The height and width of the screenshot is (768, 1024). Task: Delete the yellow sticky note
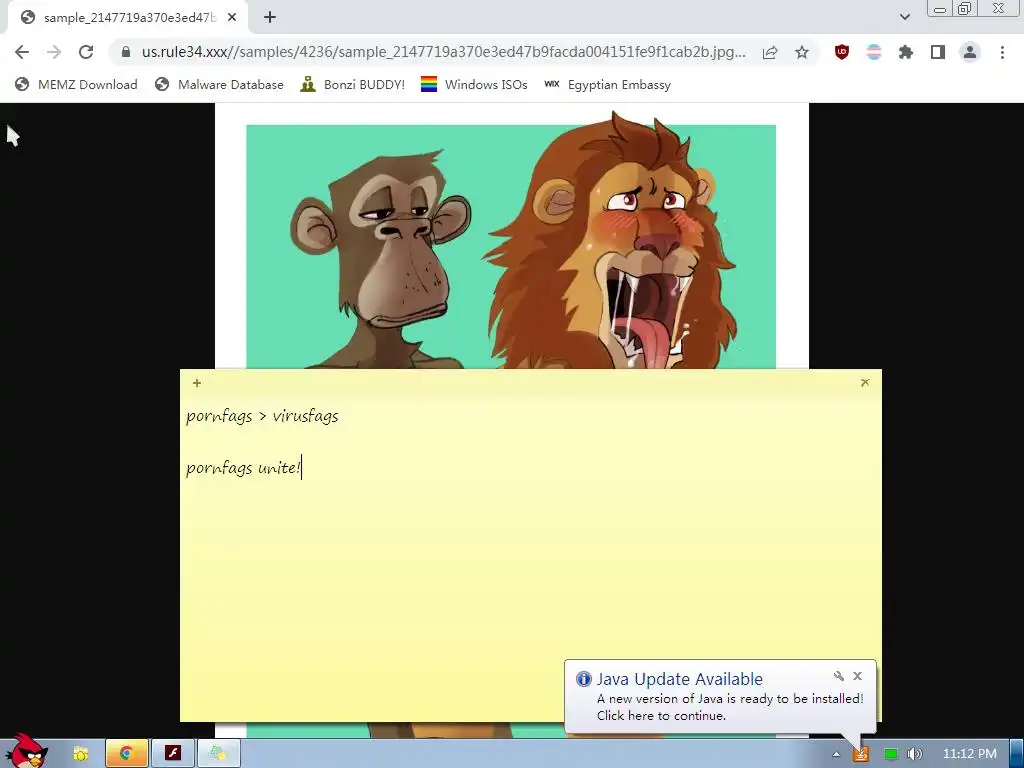(865, 383)
